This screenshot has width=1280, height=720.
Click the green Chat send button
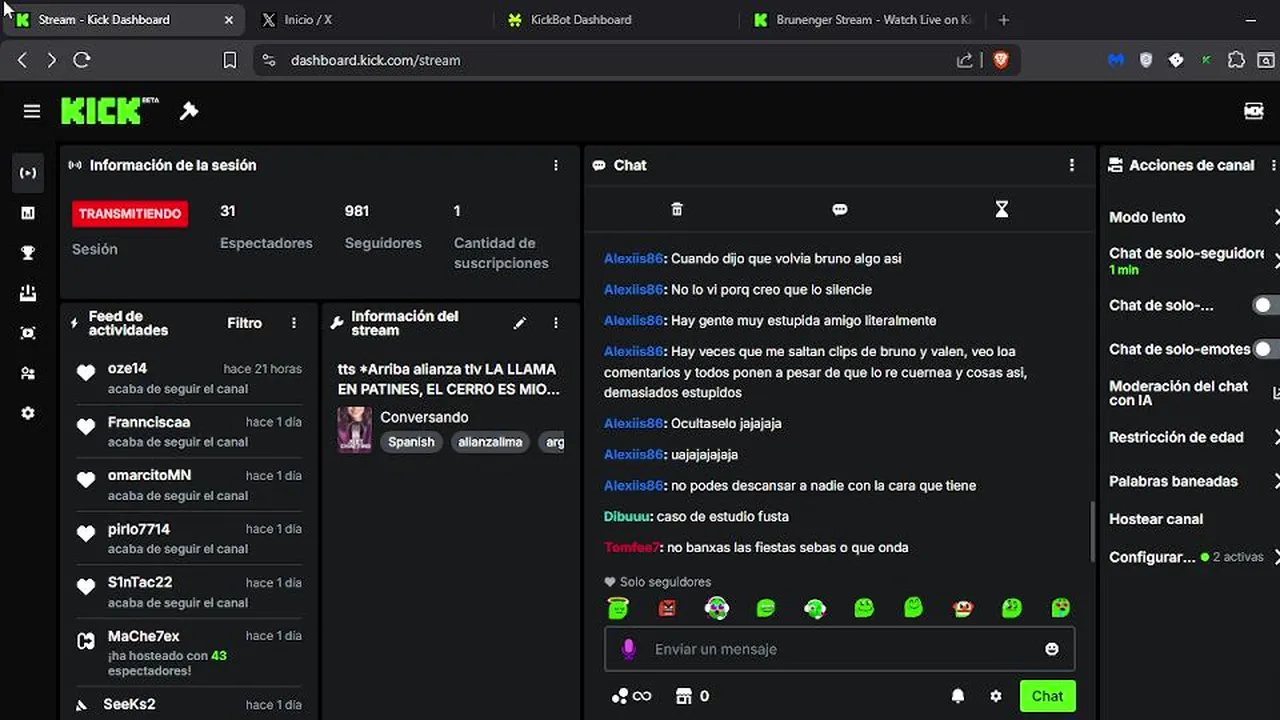(1047, 696)
